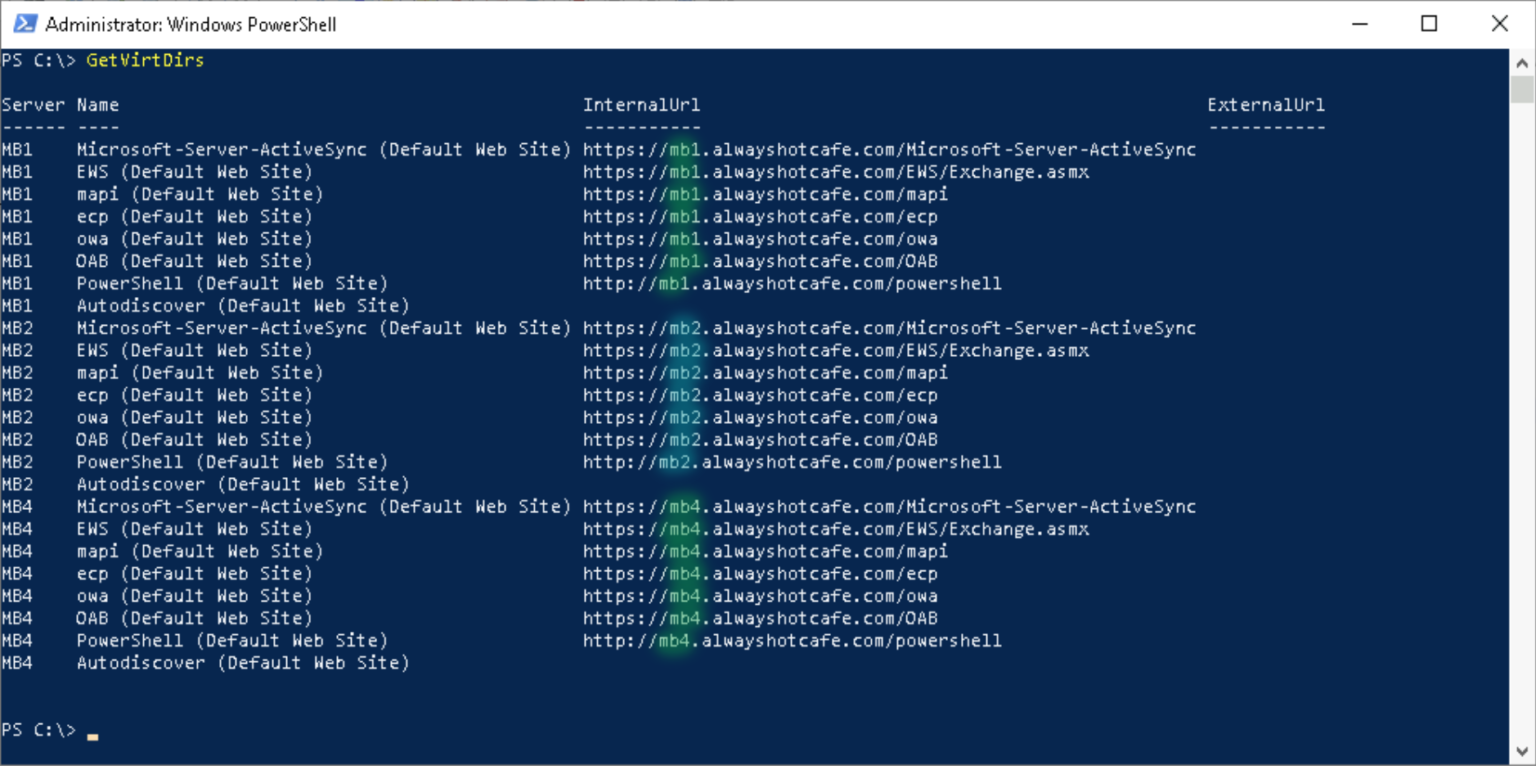Close the PowerShell window
1536x766 pixels.
(x=1500, y=23)
